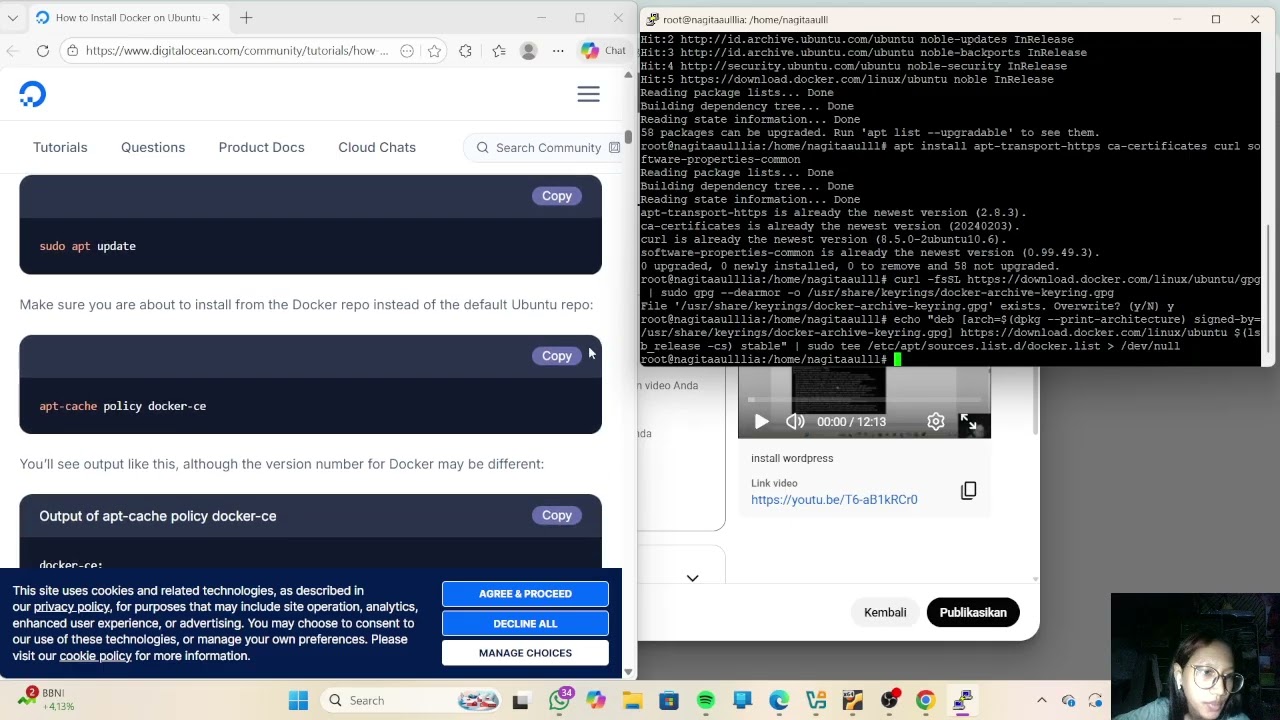View site information lock icon in address bar

[x=71, y=51]
